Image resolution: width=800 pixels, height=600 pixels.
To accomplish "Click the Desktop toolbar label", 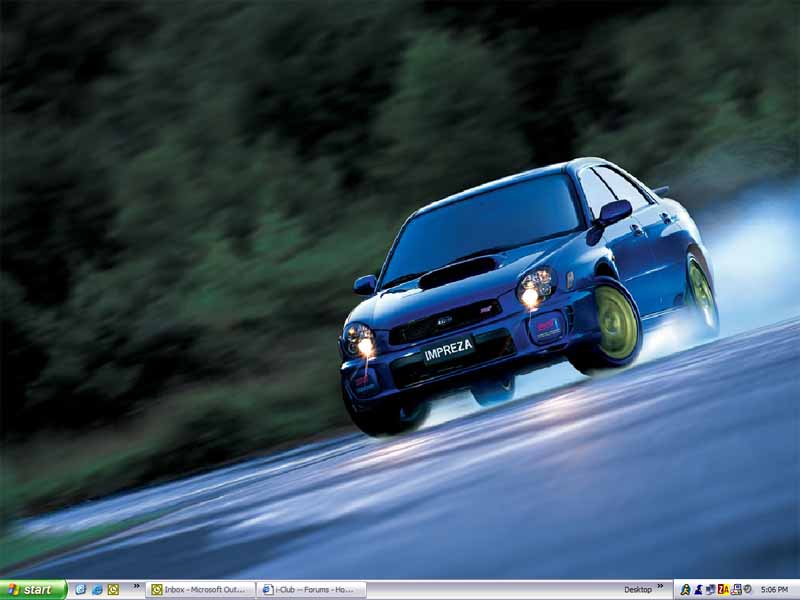I will [638, 590].
